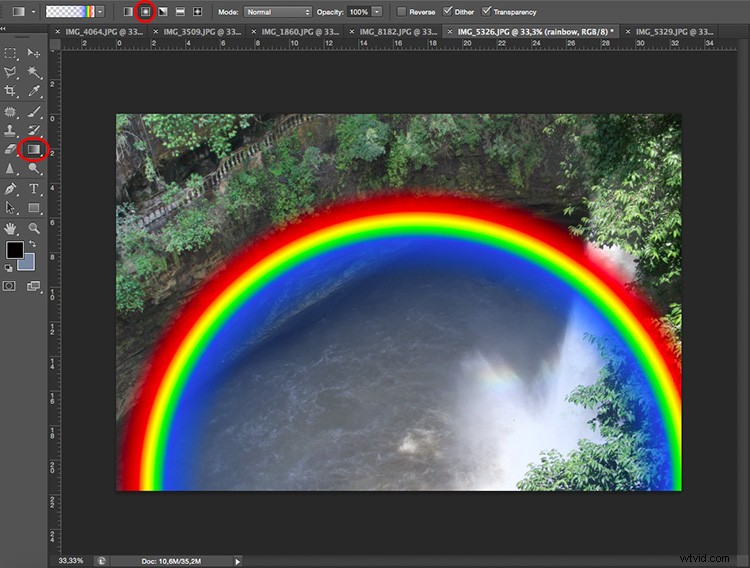Close the IMG_8182.JPG document tab
The width and height of the screenshot is (750, 568).
[352, 32]
